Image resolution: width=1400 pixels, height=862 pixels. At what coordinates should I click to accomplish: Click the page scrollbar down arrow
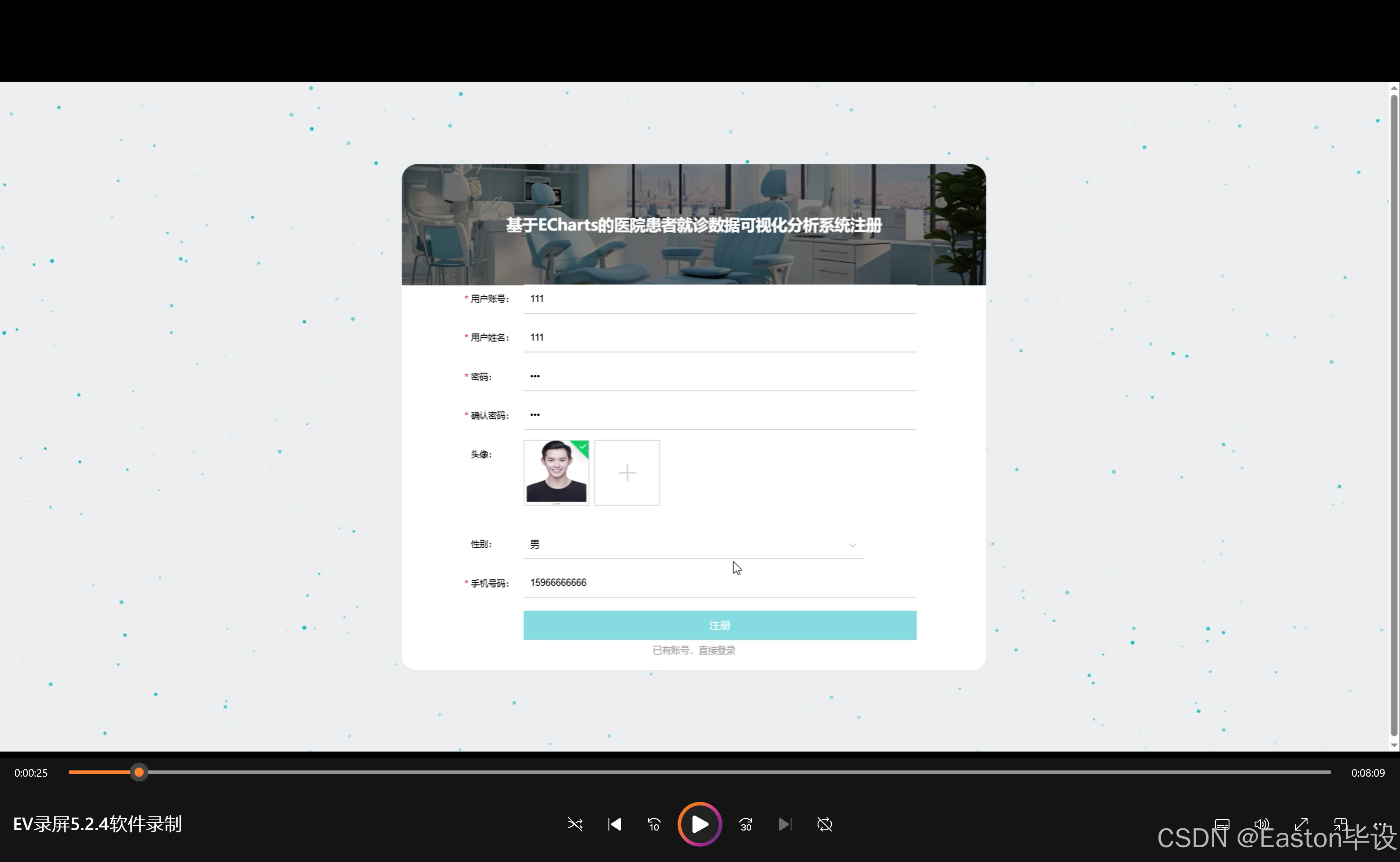pyautogui.click(x=1394, y=745)
